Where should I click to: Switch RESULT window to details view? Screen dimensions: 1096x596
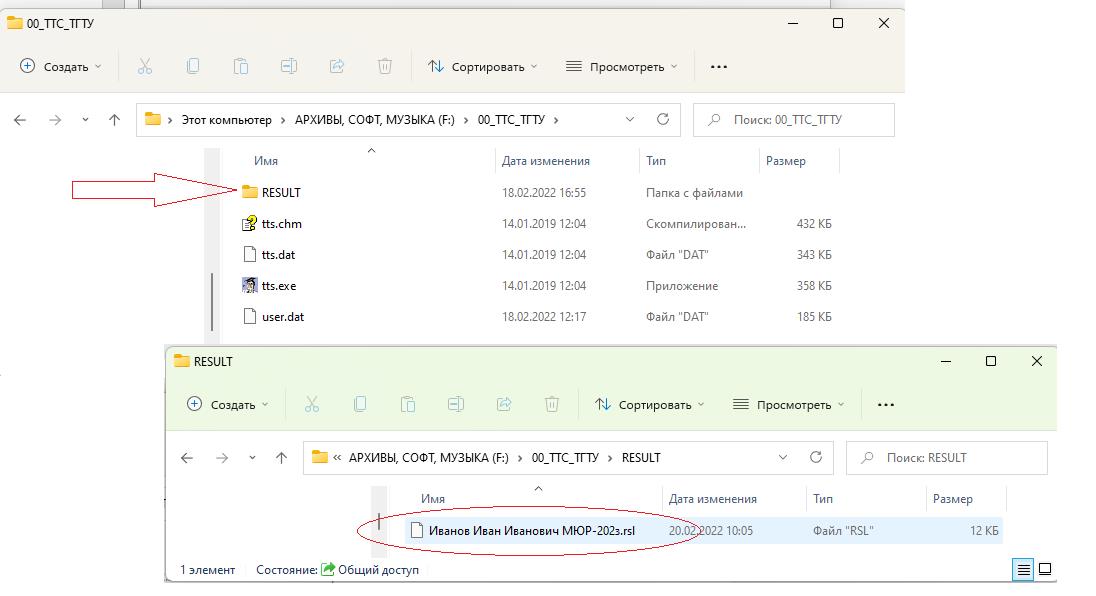(x=1023, y=569)
